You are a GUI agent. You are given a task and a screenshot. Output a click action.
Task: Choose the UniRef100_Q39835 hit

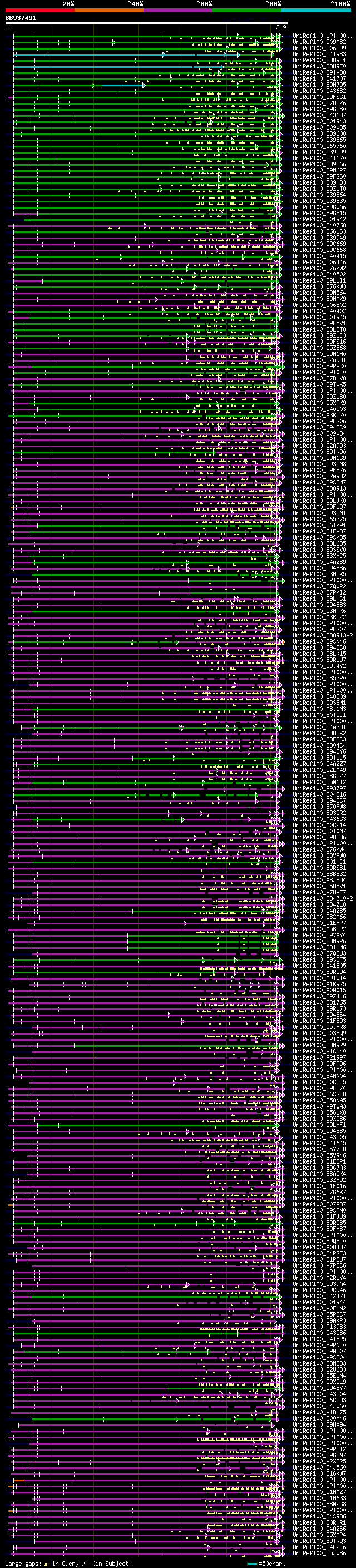[319, 201]
